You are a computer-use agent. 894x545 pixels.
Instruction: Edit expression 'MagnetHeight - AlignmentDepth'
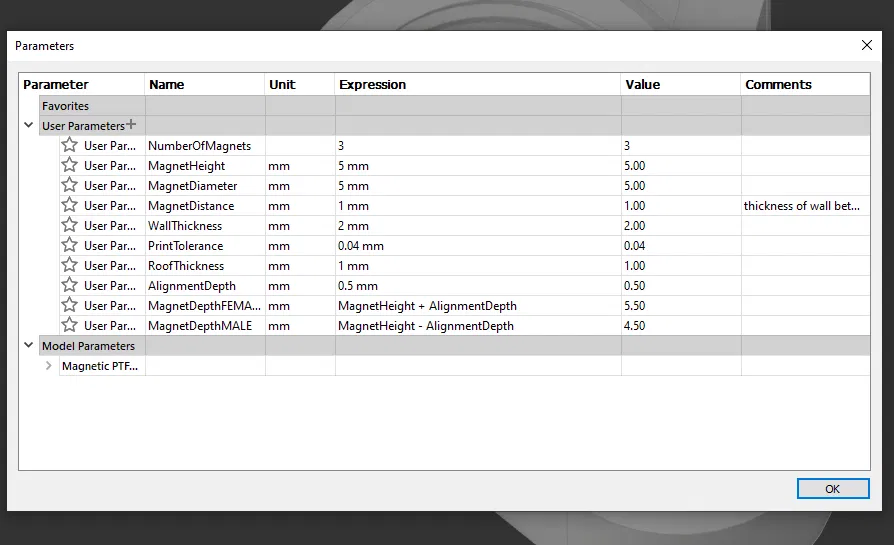pos(478,326)
